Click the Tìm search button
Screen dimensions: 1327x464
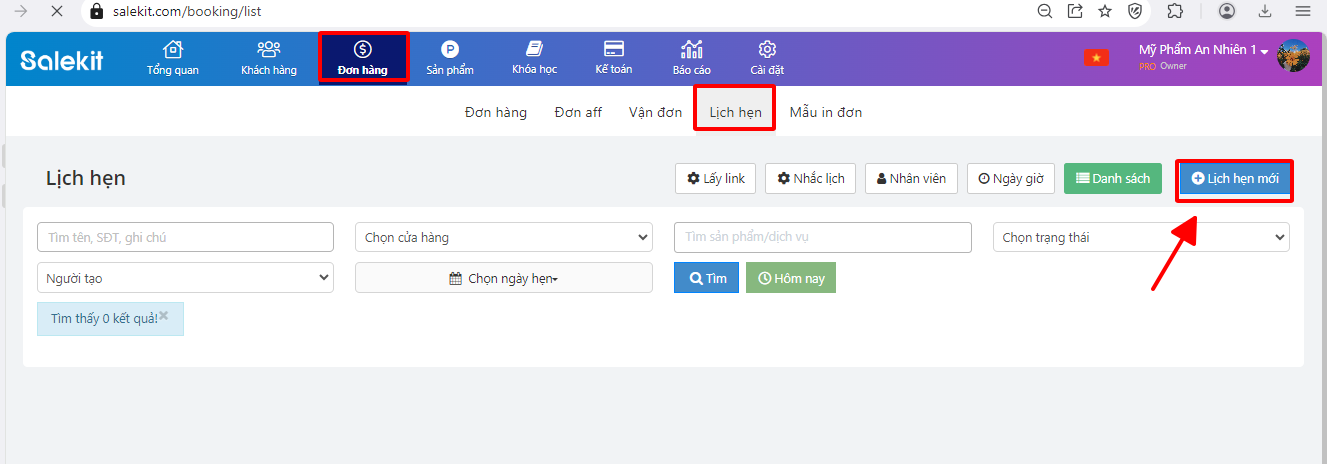(708, 278)
